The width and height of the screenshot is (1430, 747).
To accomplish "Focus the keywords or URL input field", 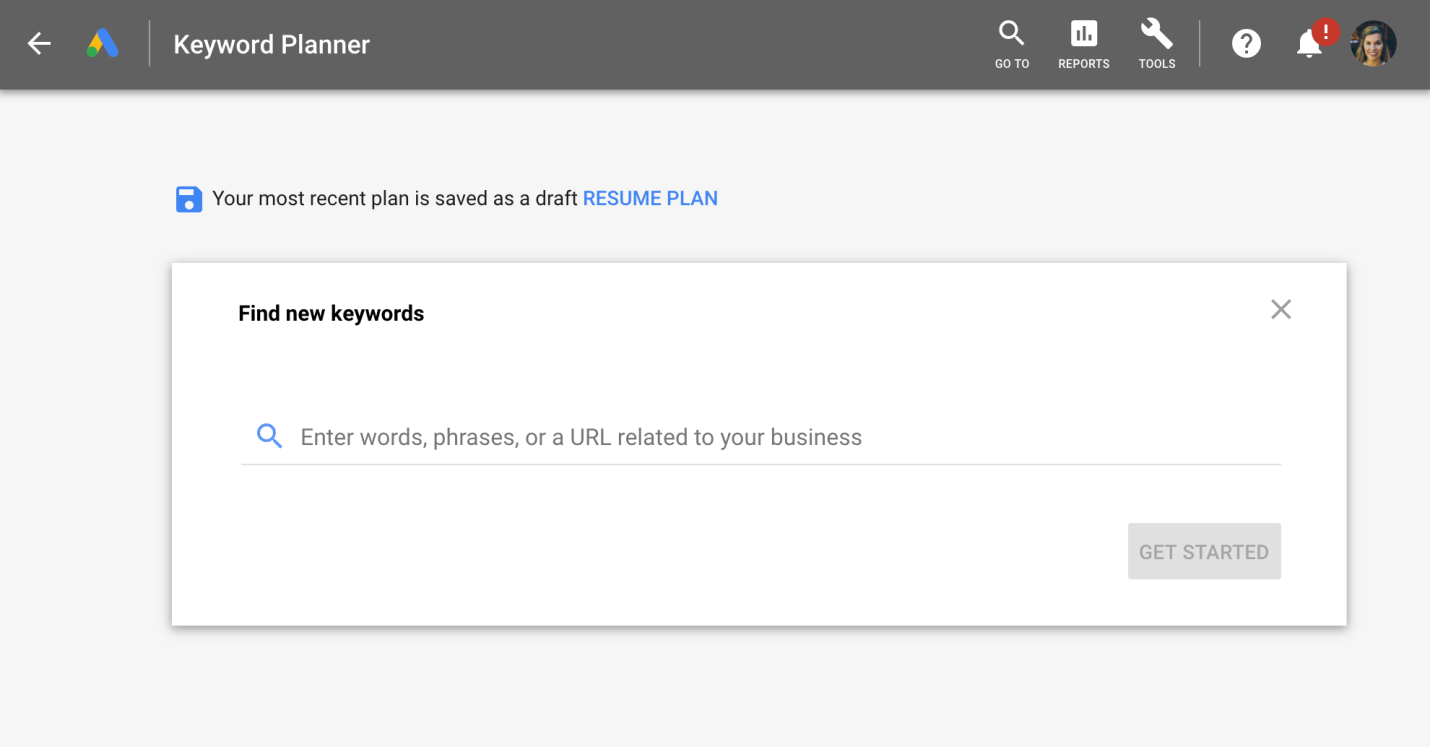I will [x=761, y=437].
